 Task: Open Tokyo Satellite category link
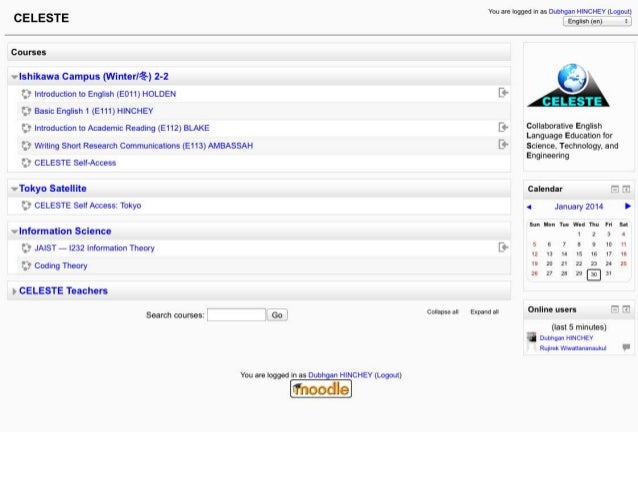click(x=53, y=188)
